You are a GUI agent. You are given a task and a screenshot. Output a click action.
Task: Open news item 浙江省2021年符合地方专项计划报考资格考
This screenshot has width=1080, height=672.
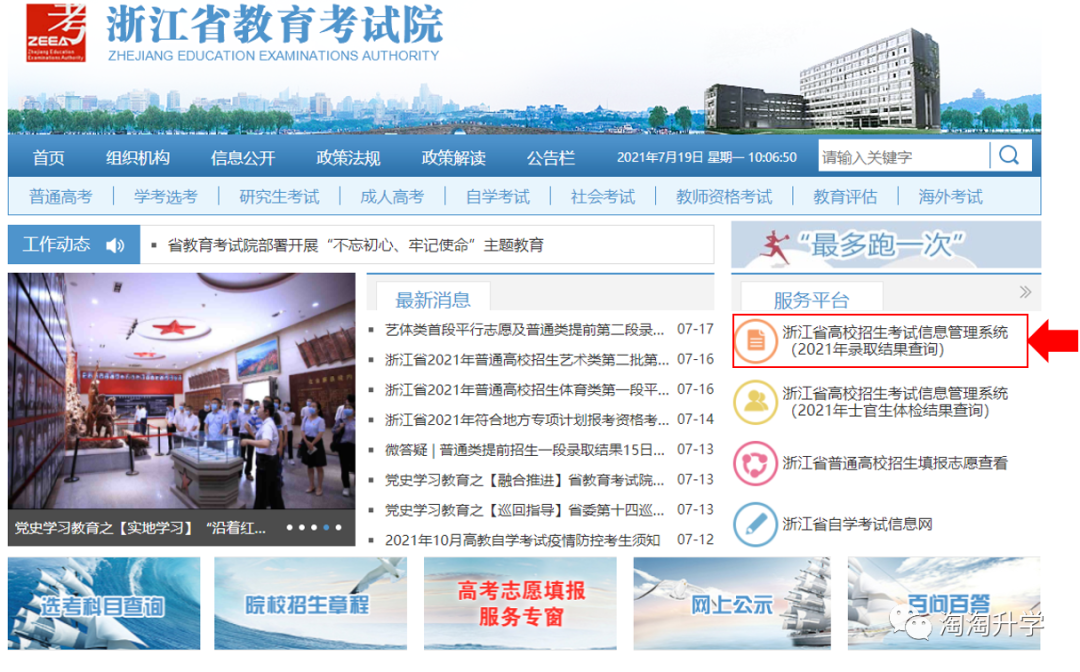tap(527, 419)
